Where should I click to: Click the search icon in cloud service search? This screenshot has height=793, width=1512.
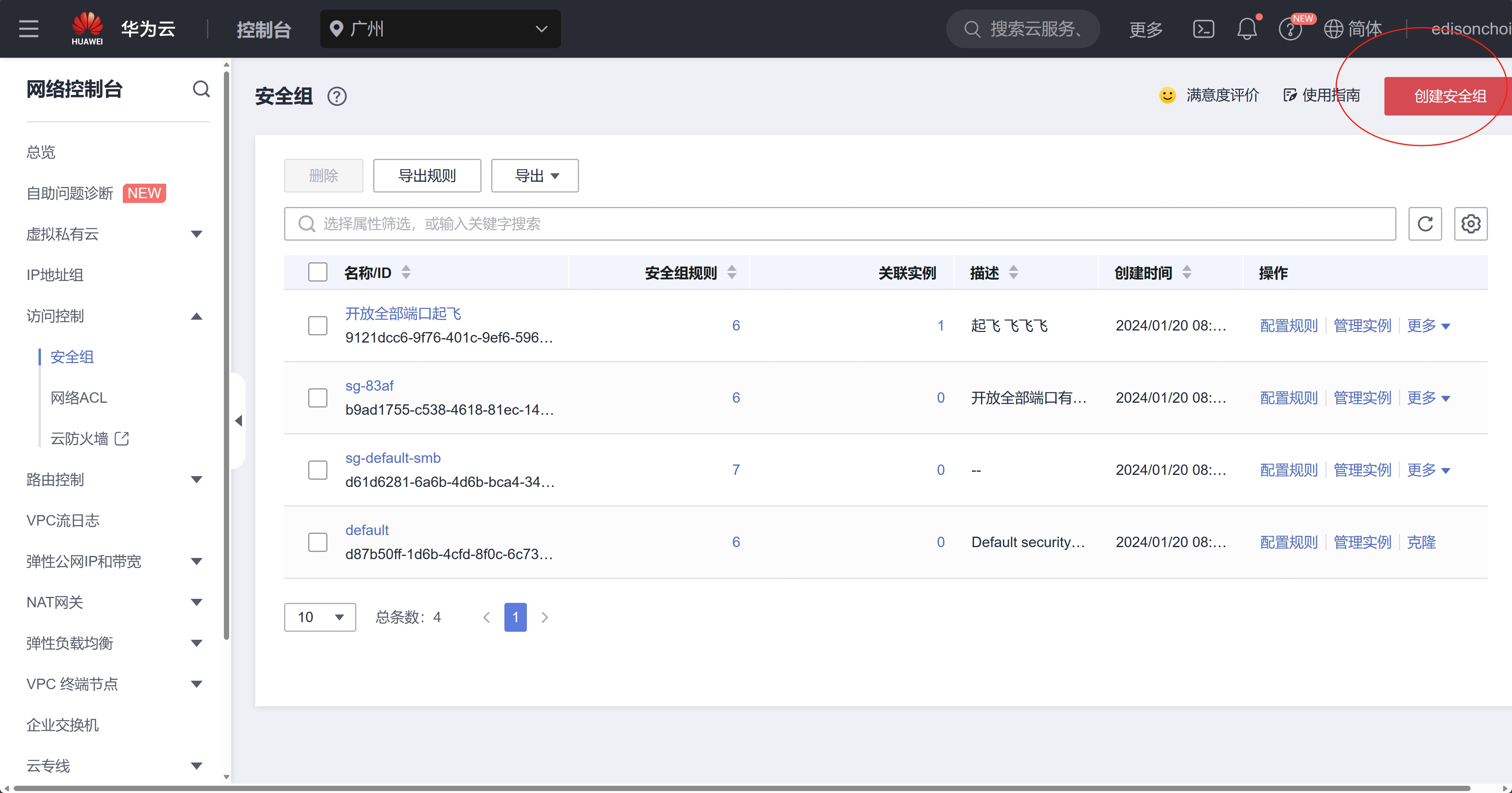click(x=972, y=29)
